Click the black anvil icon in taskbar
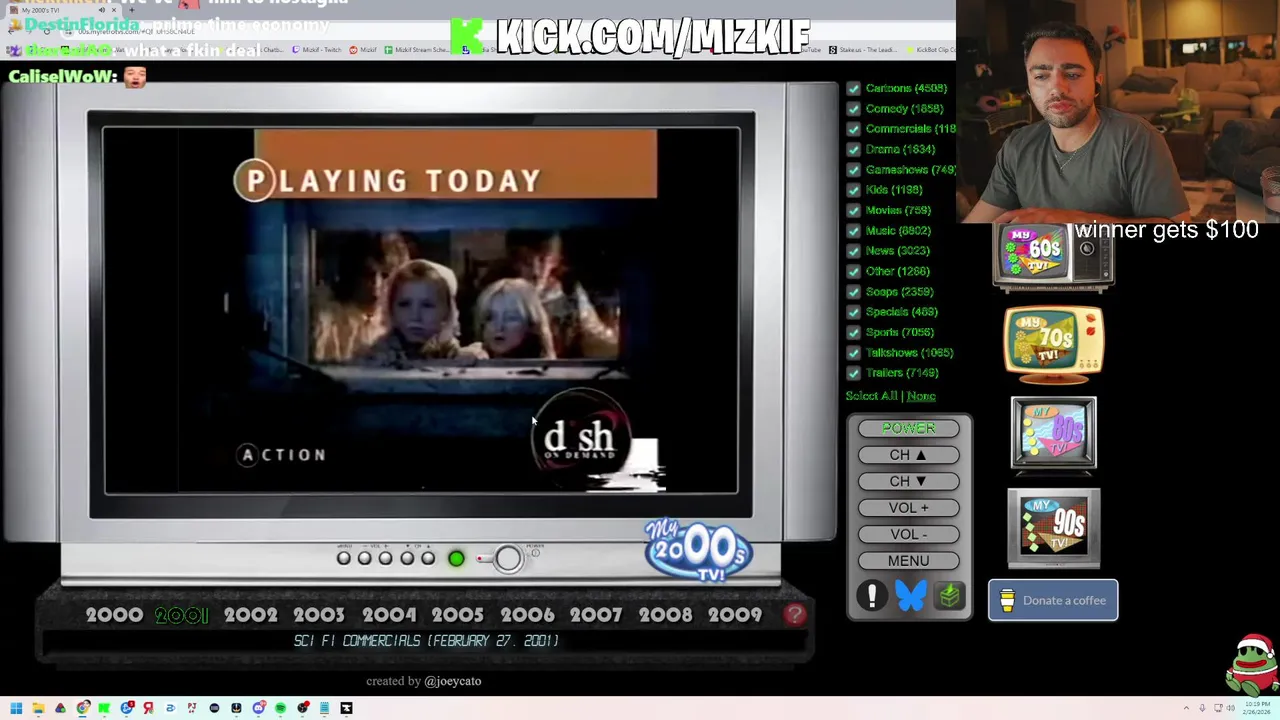Image resolution: width=1280 pixels, height=720 pixels. tap(346, 708)
